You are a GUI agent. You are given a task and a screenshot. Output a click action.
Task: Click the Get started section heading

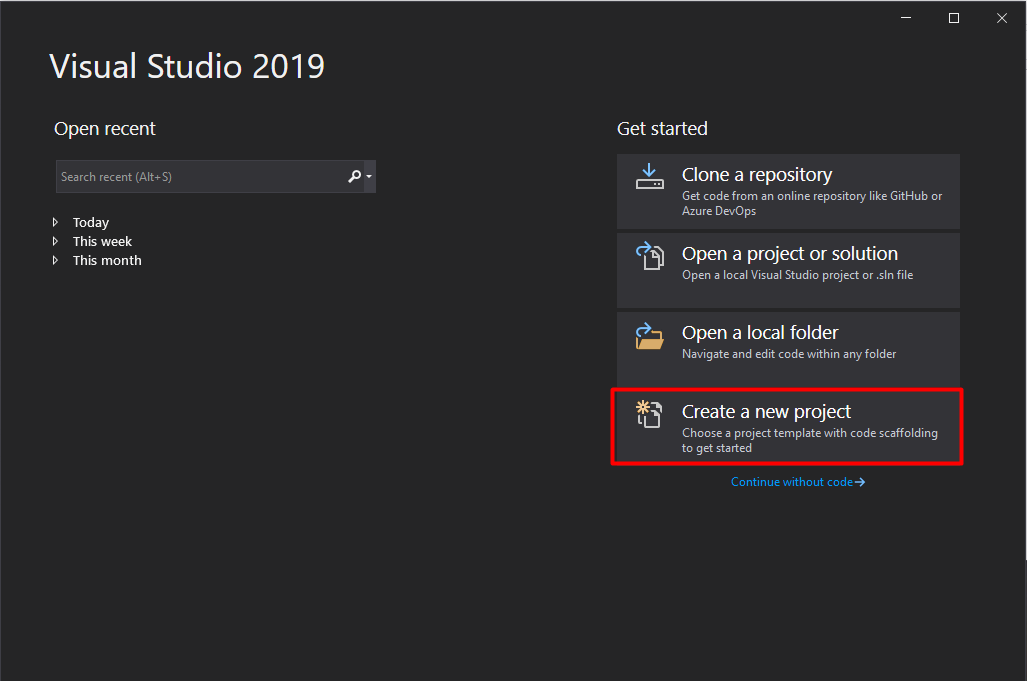coord(662,128)
